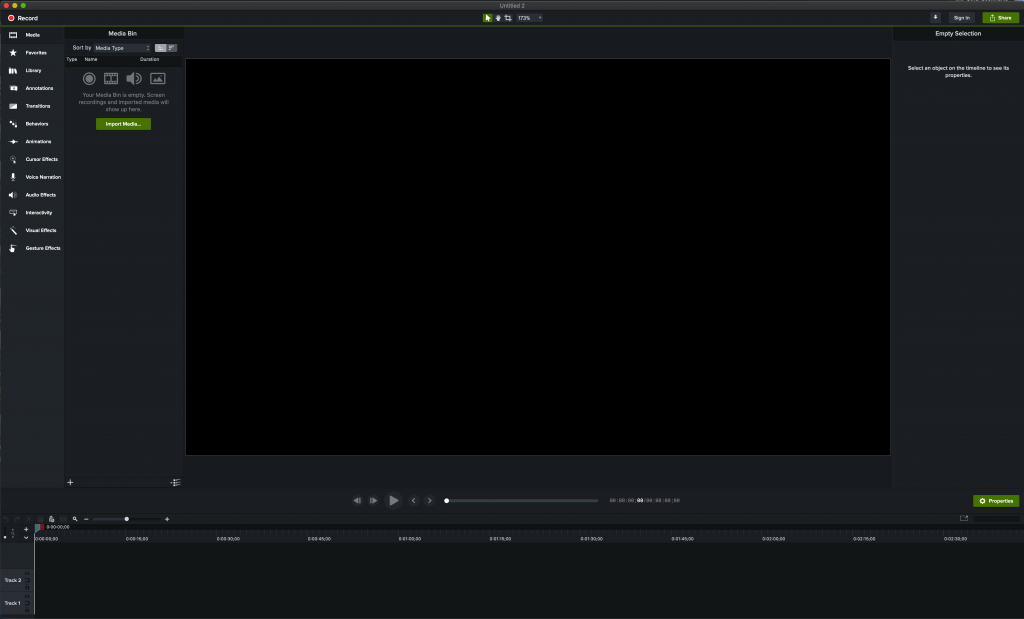This screenshot has width=1024, height=619.
Task: Open the Media Bin list options icon
Action: 176,482
